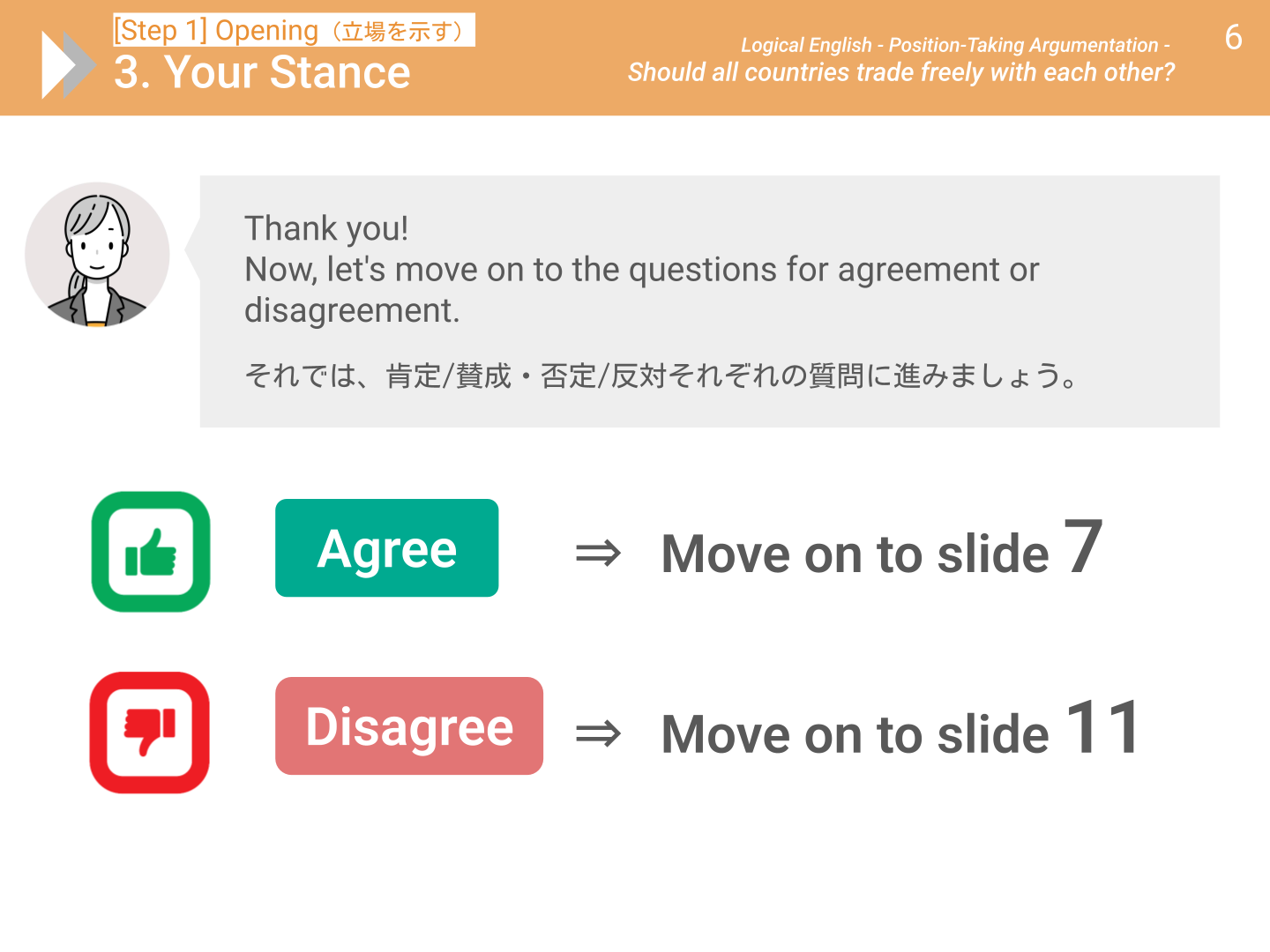Click the double-arrow icon beside the title
Image resolution: width=1270 pixels, height=952 pixels.
point(68,64)
